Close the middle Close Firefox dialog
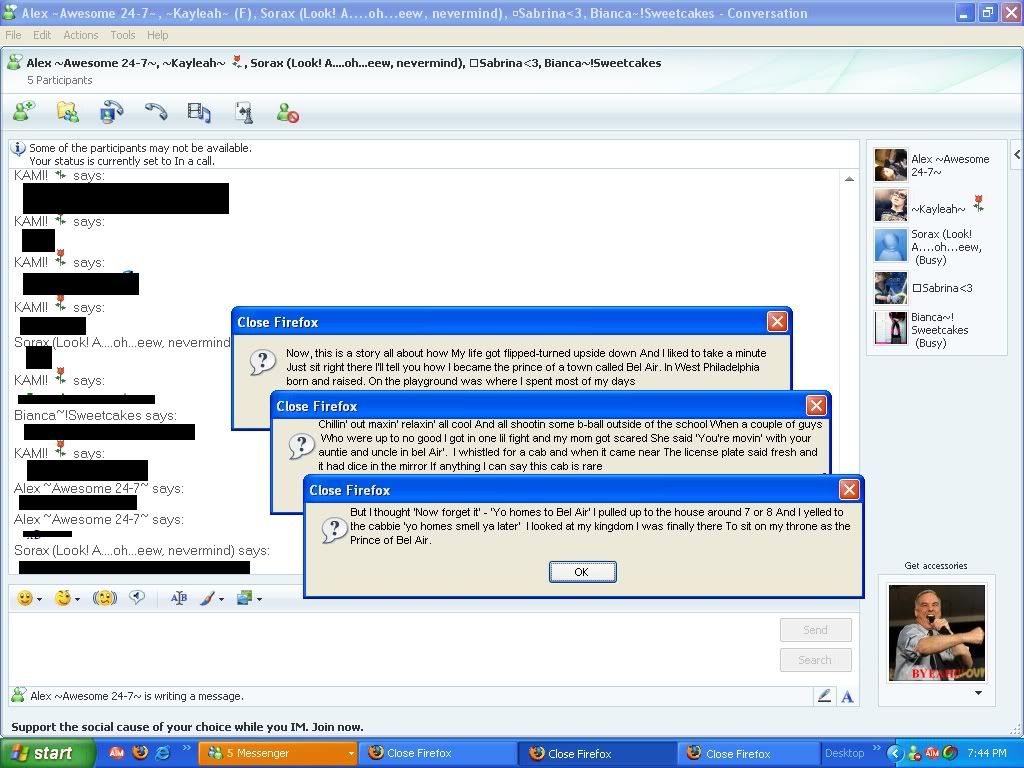1024x768 pixels. point(816,406)
